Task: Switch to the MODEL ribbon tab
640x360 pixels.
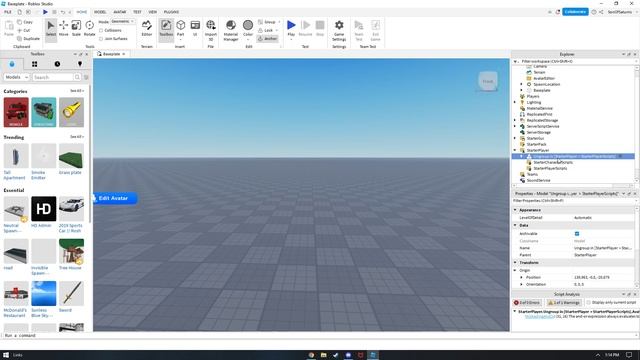Action: [100, 12]
